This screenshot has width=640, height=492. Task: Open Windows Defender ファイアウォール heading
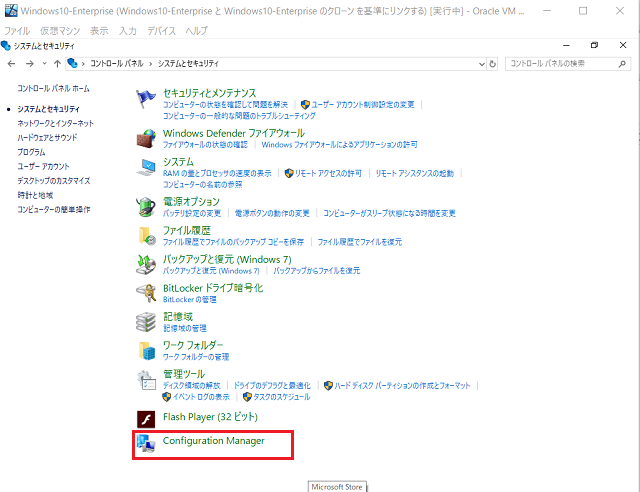(x=233, y=133)
